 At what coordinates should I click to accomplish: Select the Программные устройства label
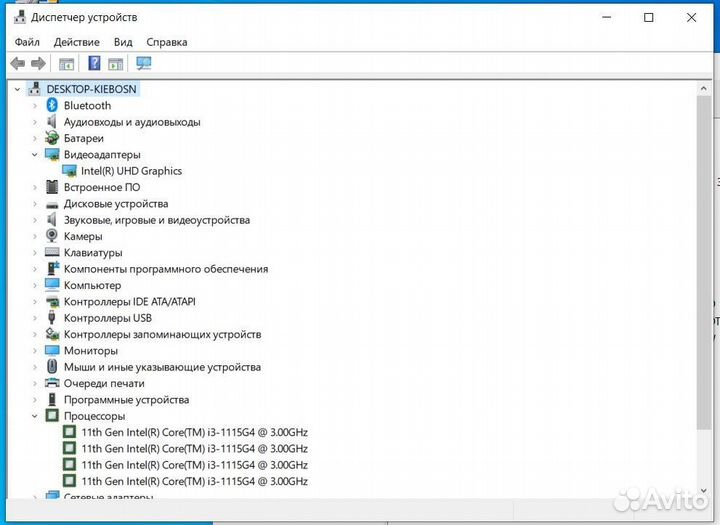[x=126, y=400]
